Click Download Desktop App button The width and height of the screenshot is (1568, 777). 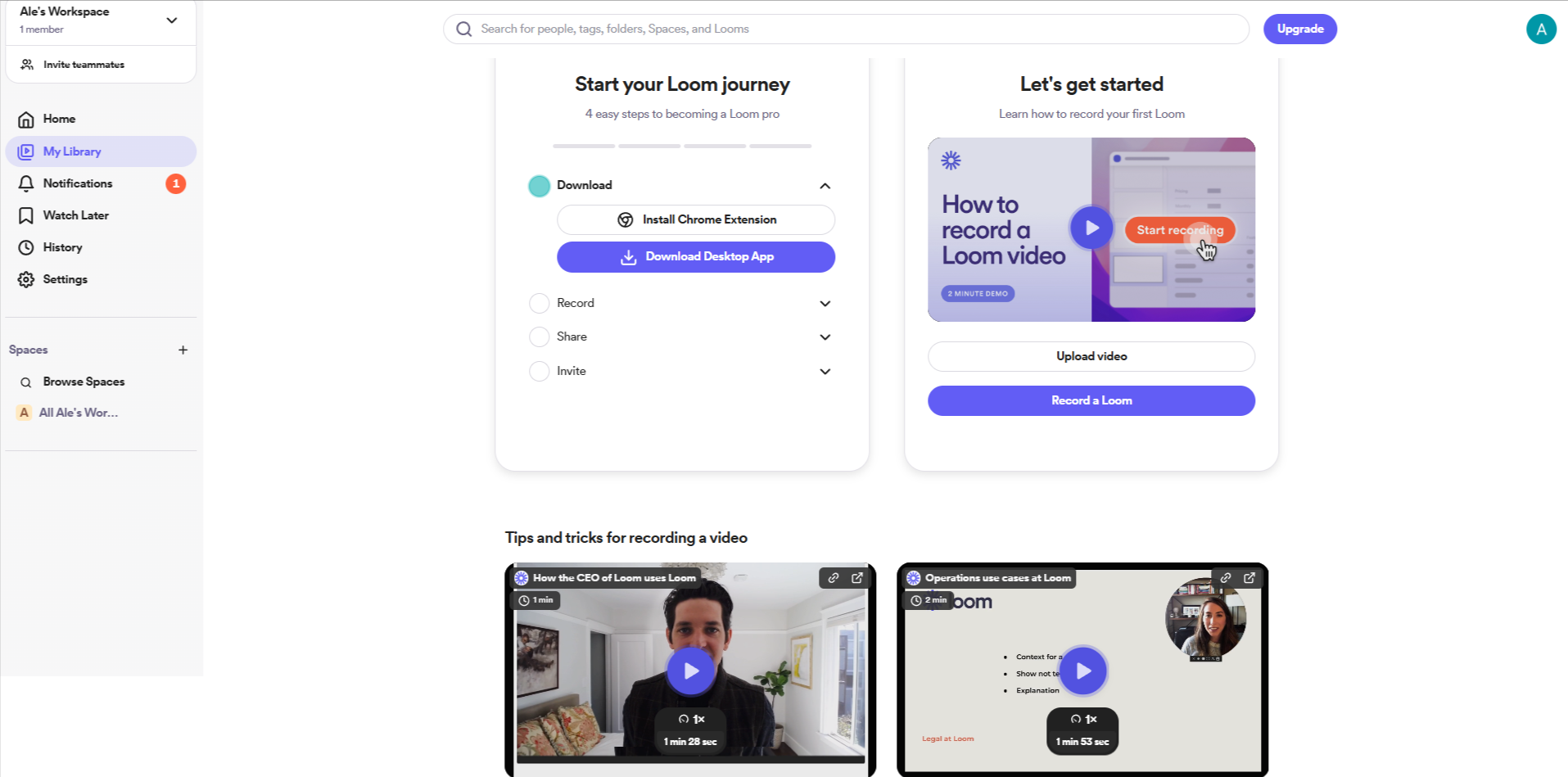pos(696,257)
